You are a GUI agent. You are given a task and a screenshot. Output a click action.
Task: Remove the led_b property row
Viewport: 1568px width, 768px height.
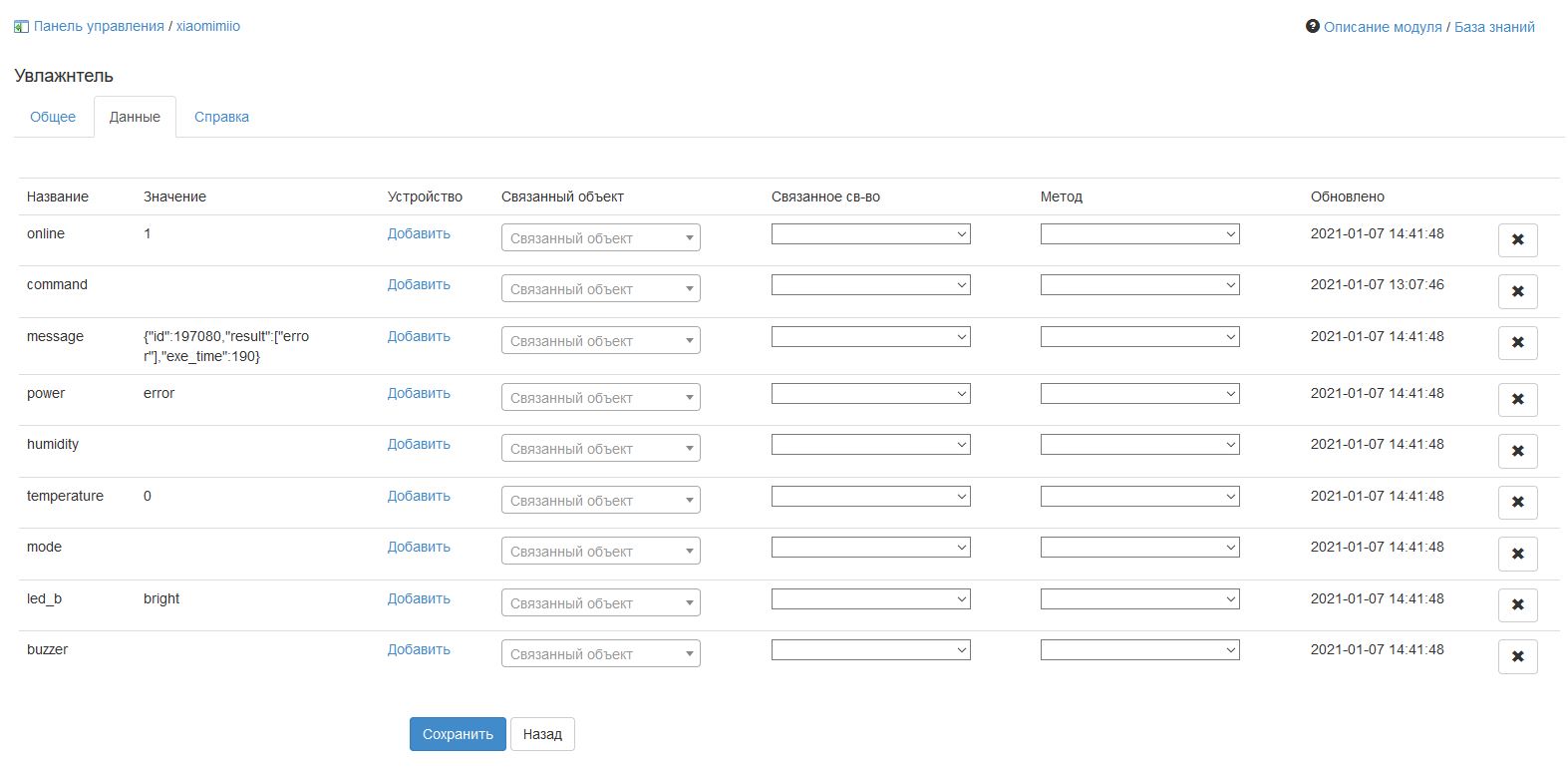[x=1517, y=604]
